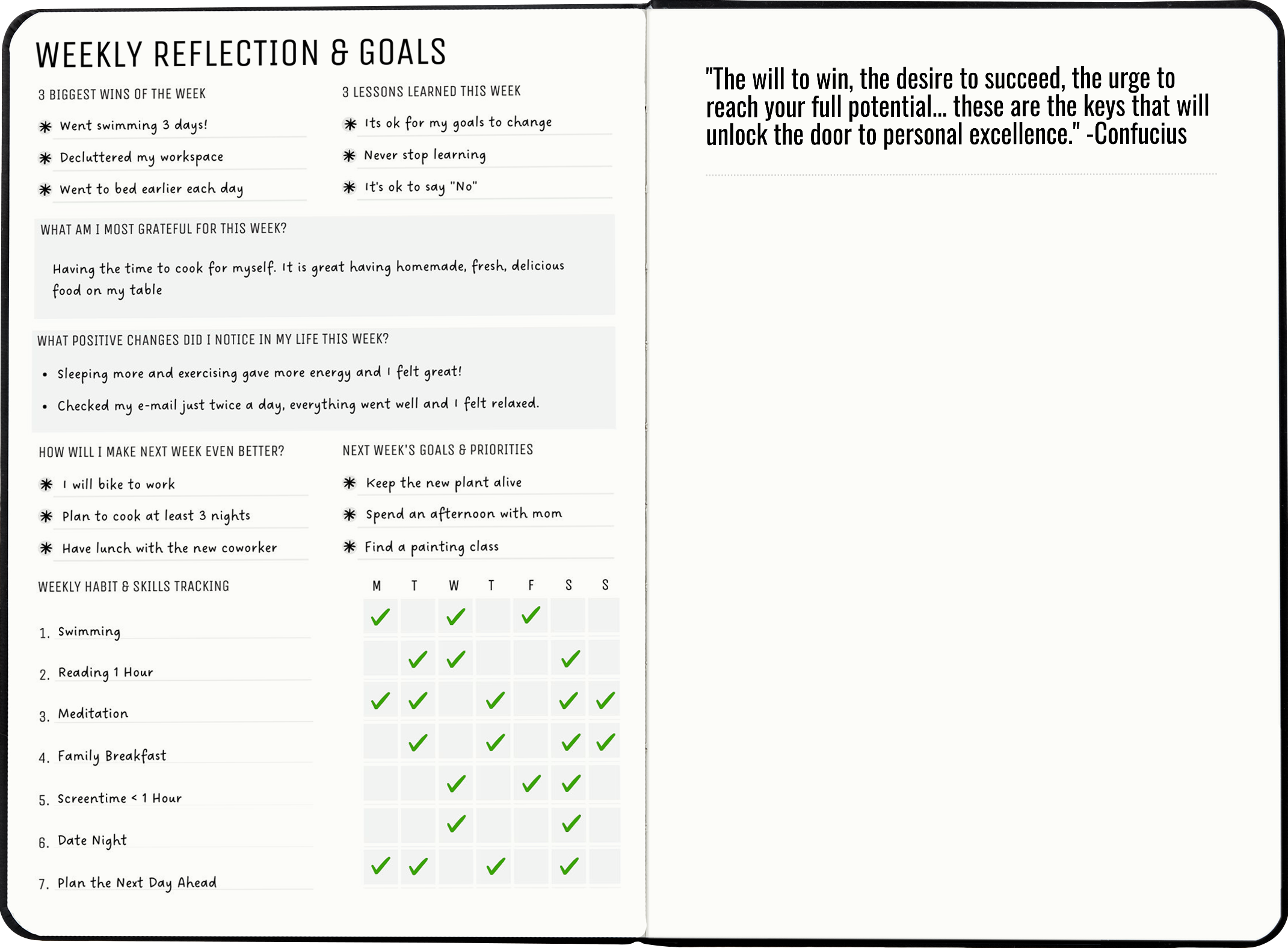Click the asterisk before "Spend an afternoon with mom"
1288x948 pixels.
pyautogui.click(x=350, y=515)
